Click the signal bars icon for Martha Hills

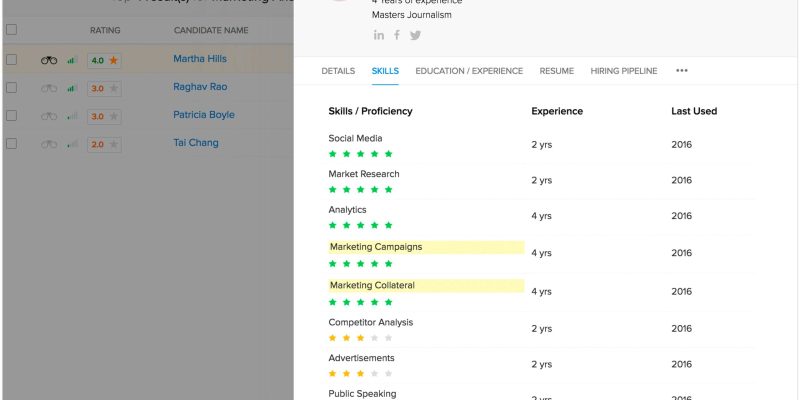72,60
